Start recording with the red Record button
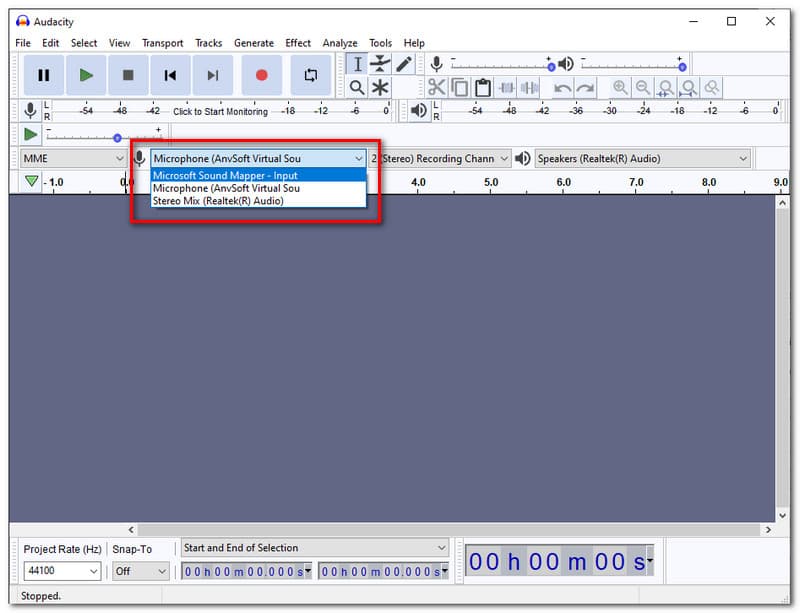Image resolution: width=800 pixels, height=613 pixels. pyautogui.click(x=262, y=76)
